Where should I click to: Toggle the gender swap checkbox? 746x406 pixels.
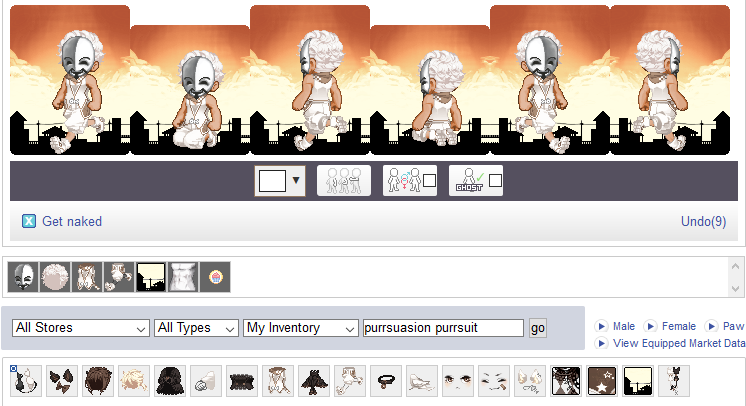(430, 180)
